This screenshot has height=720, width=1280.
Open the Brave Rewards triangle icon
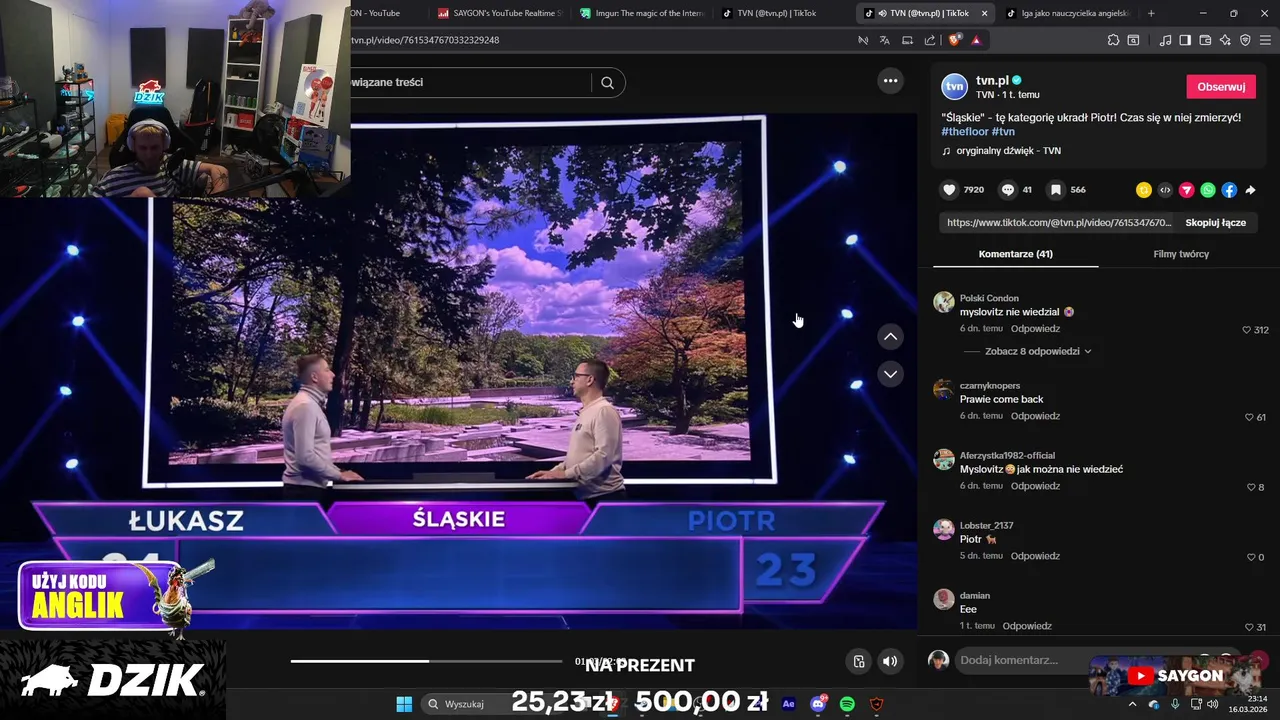point(976,40)
